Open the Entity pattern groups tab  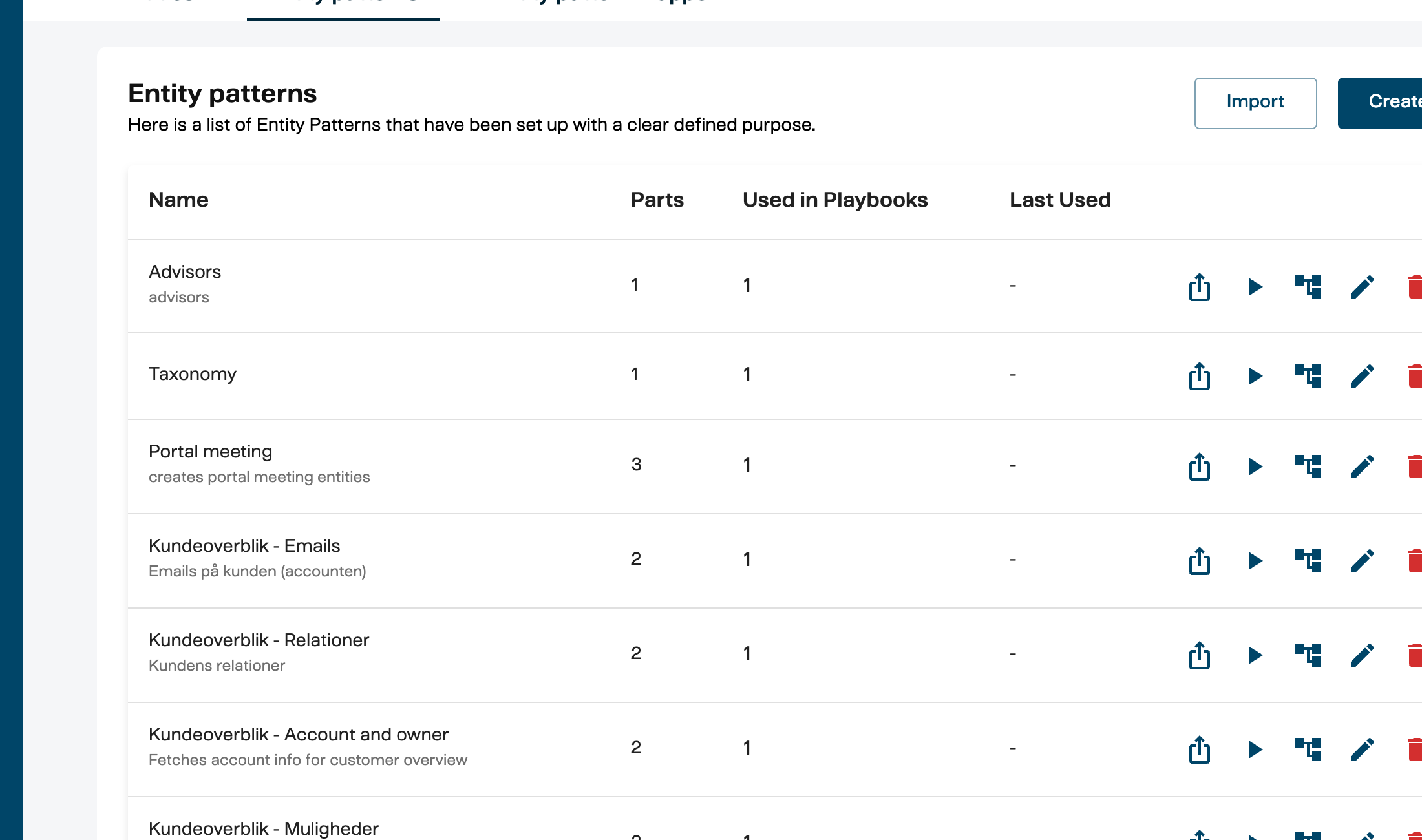(604, 3)
